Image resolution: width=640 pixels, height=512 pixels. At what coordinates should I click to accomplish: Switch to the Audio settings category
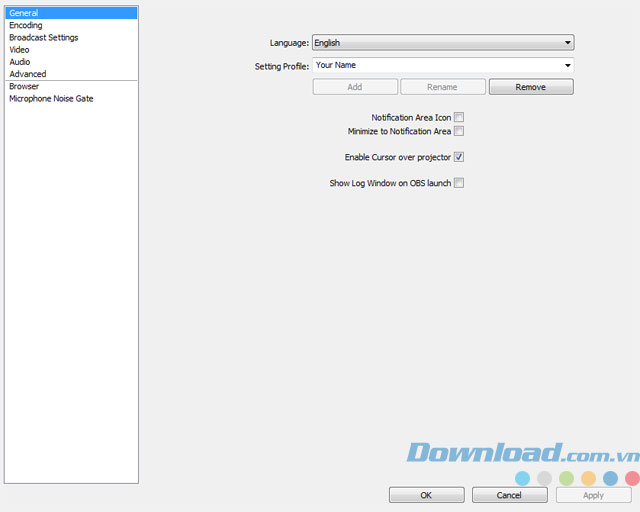click(x=71, y=62)
